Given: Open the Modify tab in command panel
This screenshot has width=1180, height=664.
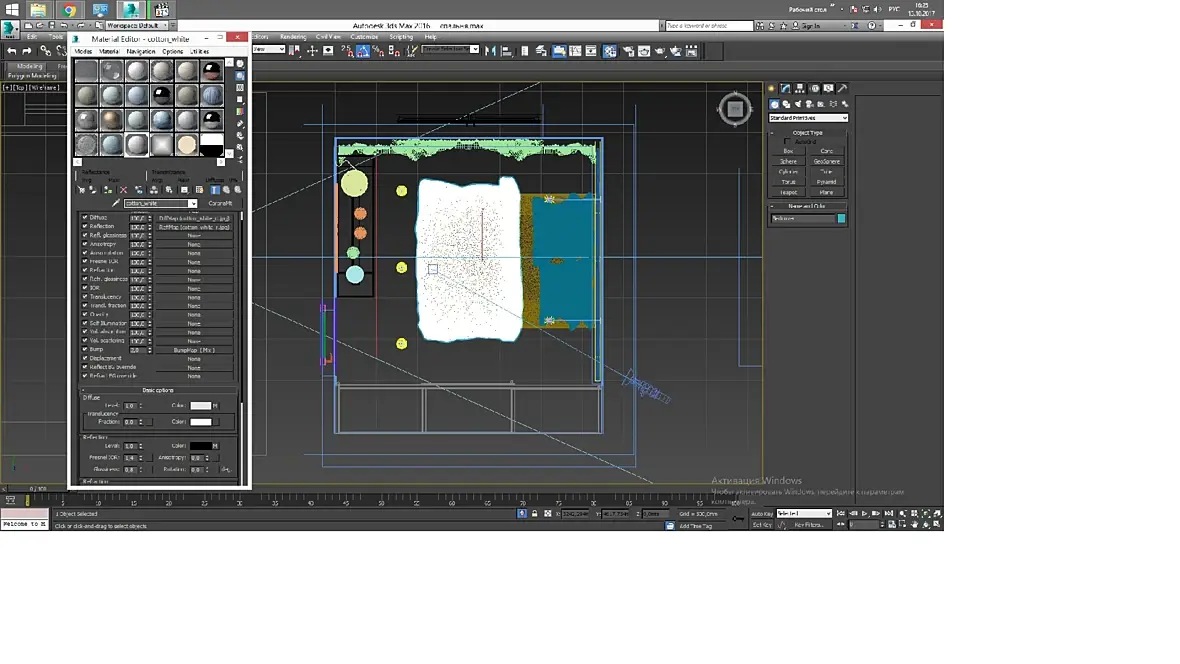Looking at the screenshot, I should (786, 88).
